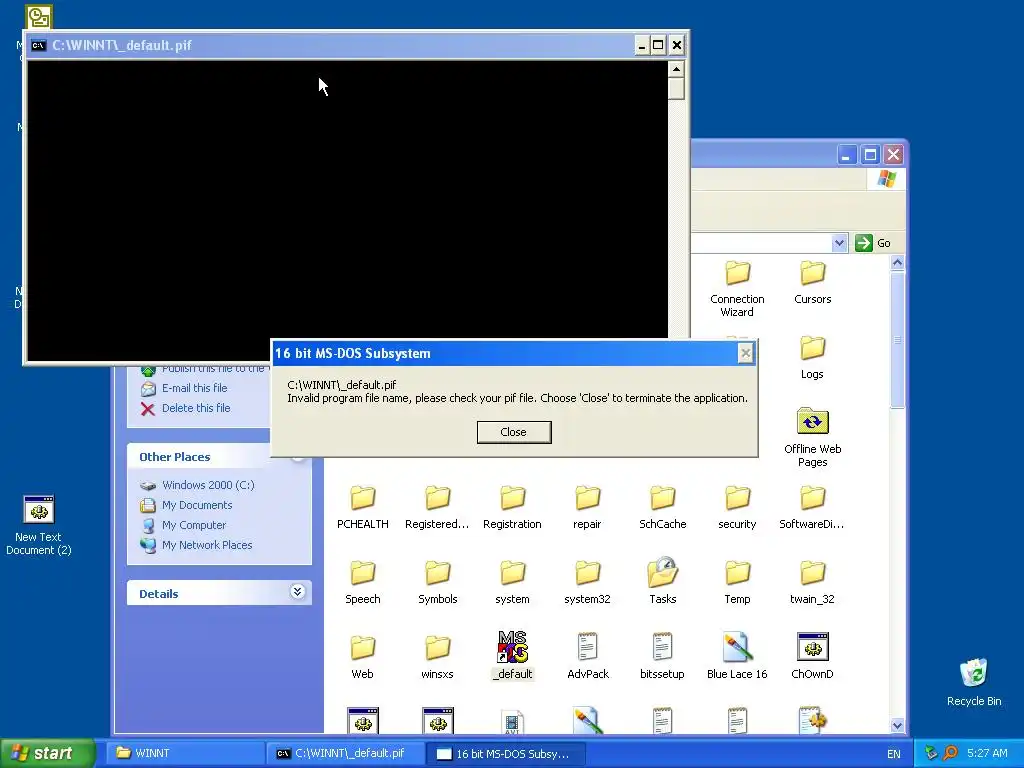This screenshot has width=1024, height=768.
Task: Click the console window system menu icon
Action: 39,45
